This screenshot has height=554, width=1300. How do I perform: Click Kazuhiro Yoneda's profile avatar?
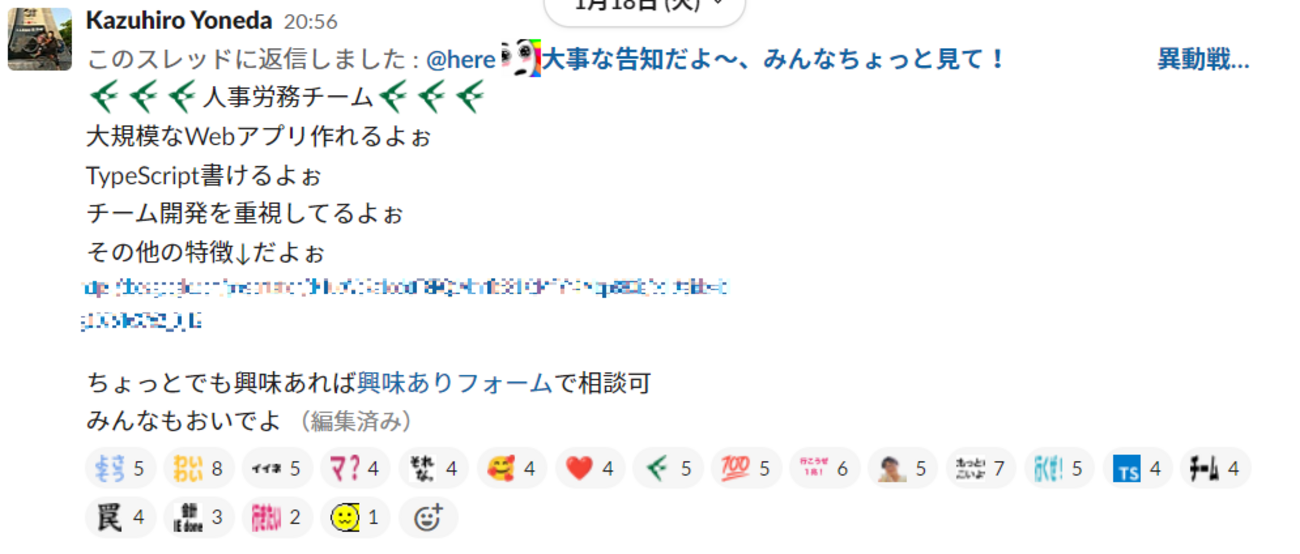click(x=40, y=38)
